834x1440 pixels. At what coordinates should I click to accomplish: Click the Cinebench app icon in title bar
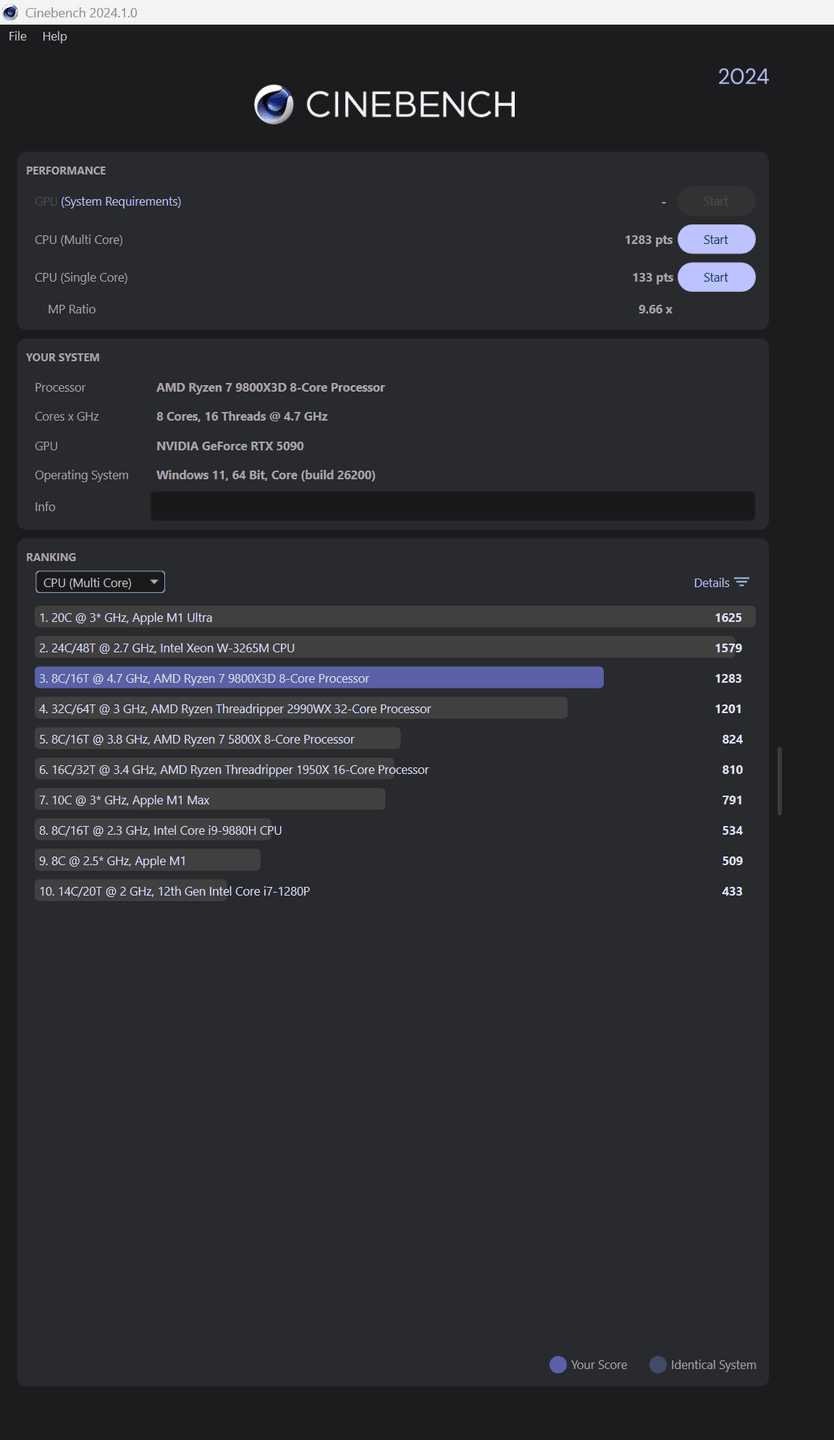pos(10,12)
